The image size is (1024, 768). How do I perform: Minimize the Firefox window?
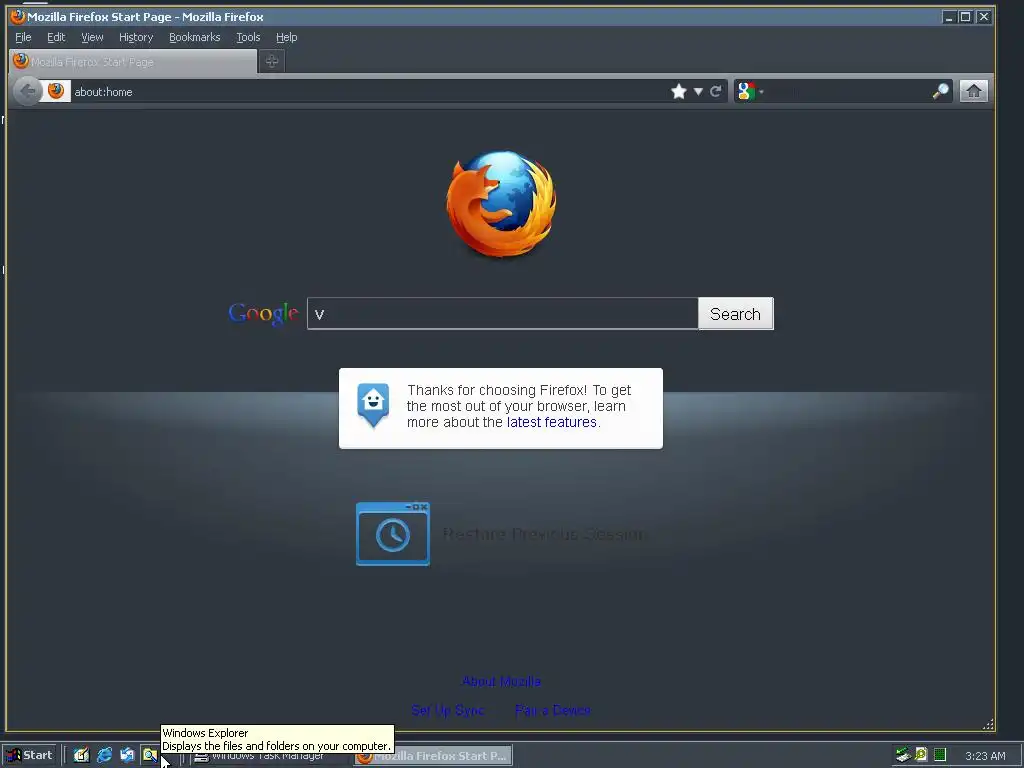pyautogui.click(x=949, y=17)
